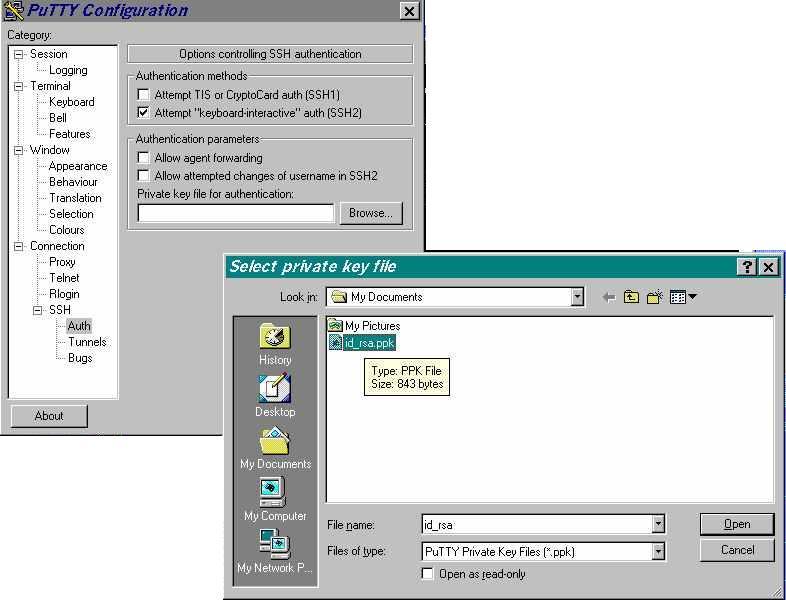Enable Allow agent forwarding
Viewport: 786px width, 600px height.
[144, 158]
